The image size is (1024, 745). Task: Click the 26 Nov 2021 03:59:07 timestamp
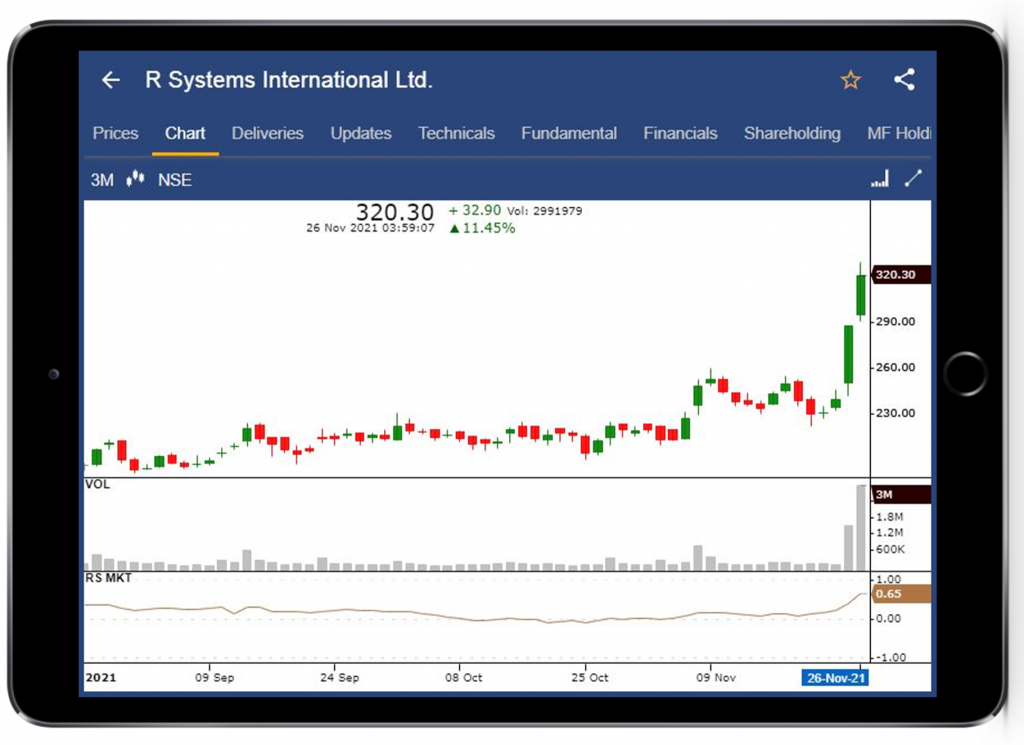pos(370,228)
